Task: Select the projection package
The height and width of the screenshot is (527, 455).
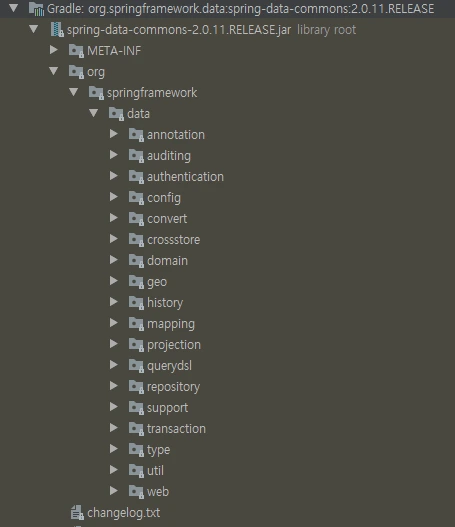Action: click(174, 345)
